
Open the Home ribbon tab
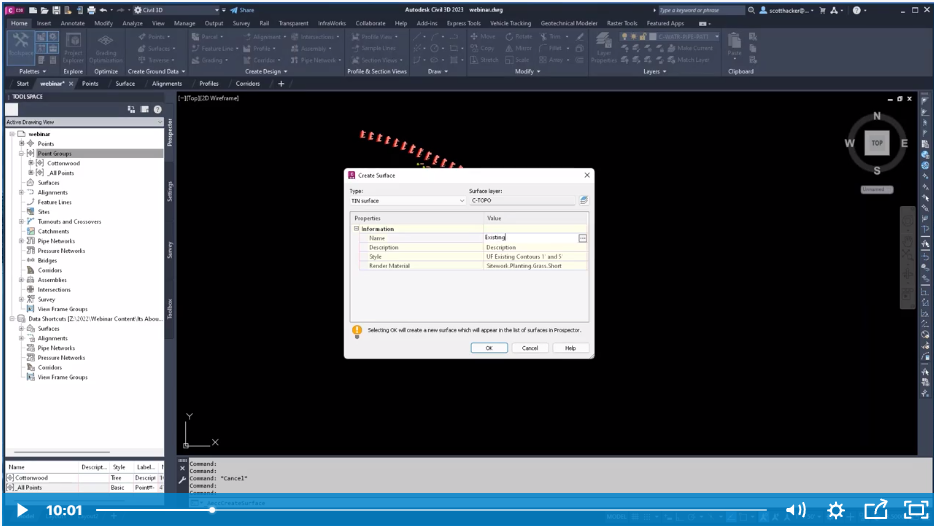pyautogui.click(x=19, y=23)
